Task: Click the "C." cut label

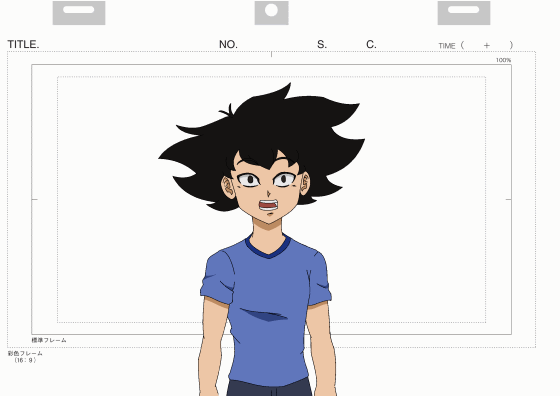Action: point(371,44)
